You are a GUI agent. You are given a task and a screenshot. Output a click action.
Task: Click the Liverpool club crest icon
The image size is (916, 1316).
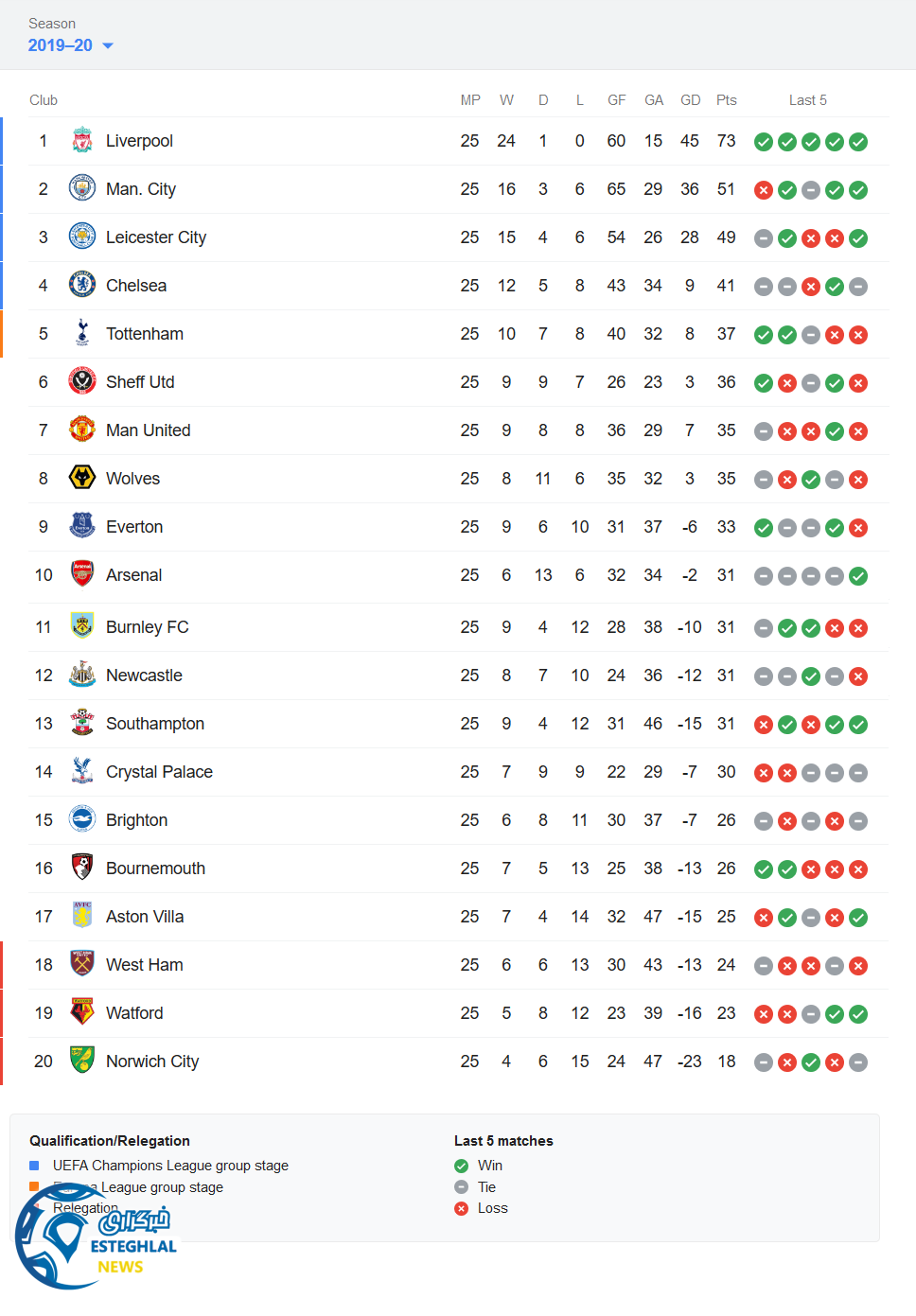[x=82, y=141]
